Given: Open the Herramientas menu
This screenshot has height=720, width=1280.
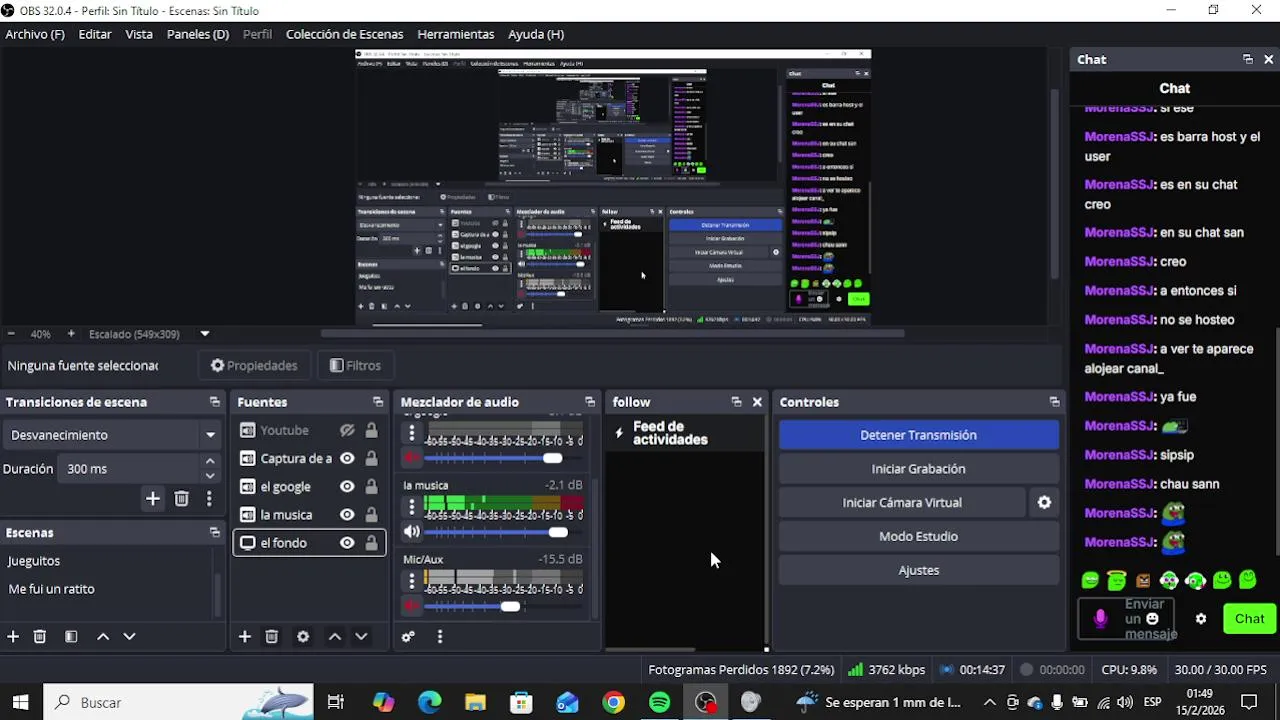Looking at the screenshot, I should pos(456,34).
